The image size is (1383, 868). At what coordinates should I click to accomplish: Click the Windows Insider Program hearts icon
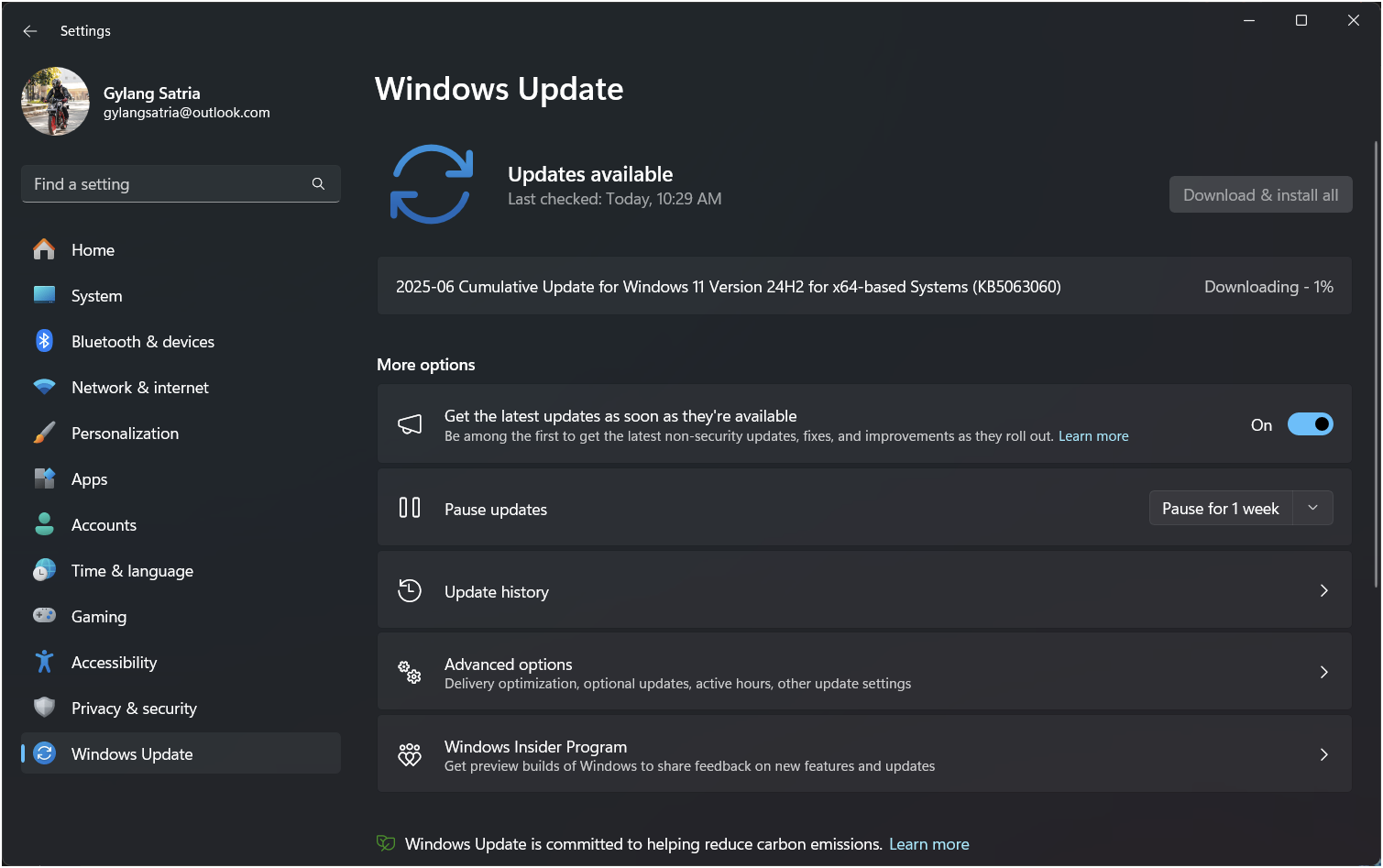pos(410,754)
